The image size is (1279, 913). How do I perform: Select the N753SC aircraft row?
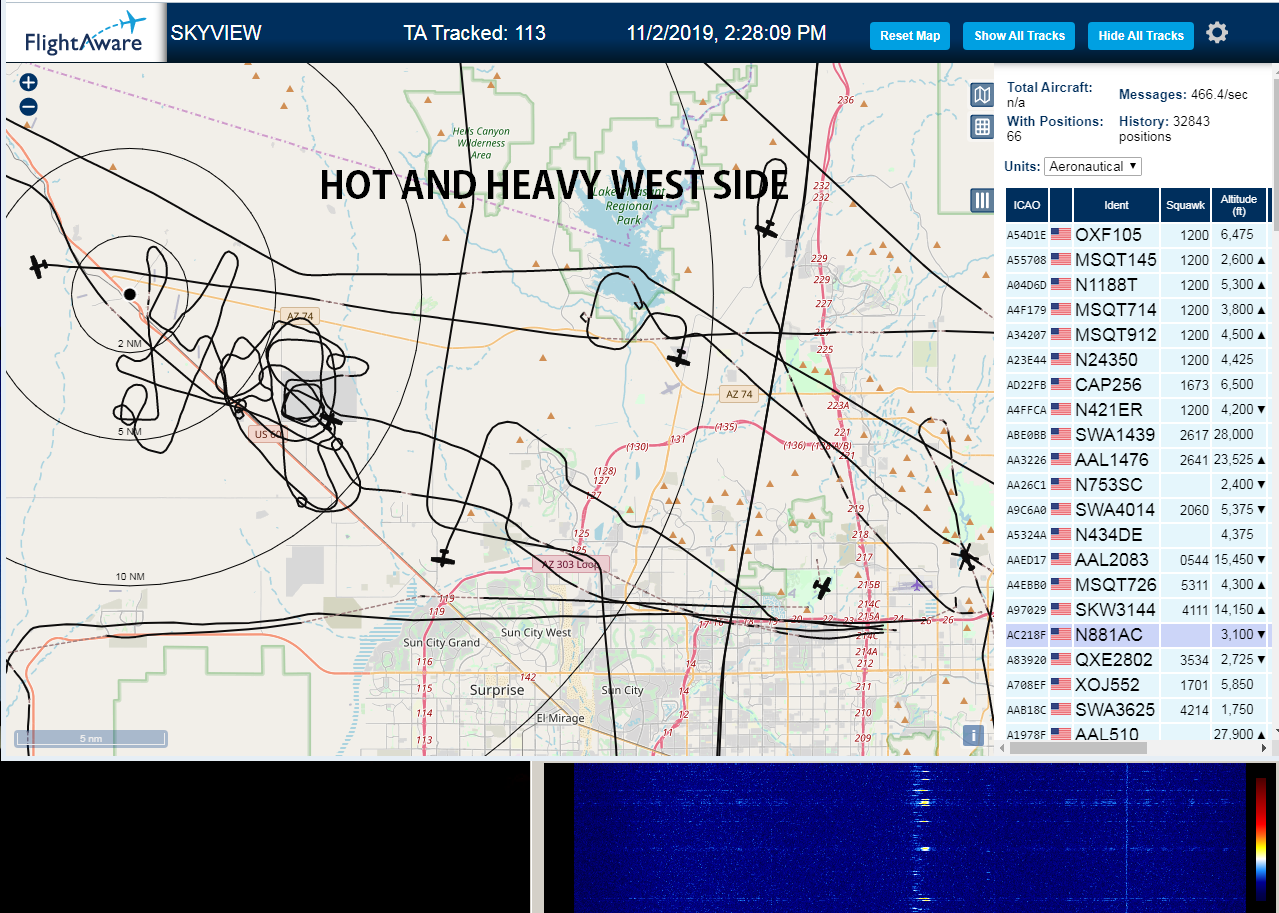(1137, 485)
